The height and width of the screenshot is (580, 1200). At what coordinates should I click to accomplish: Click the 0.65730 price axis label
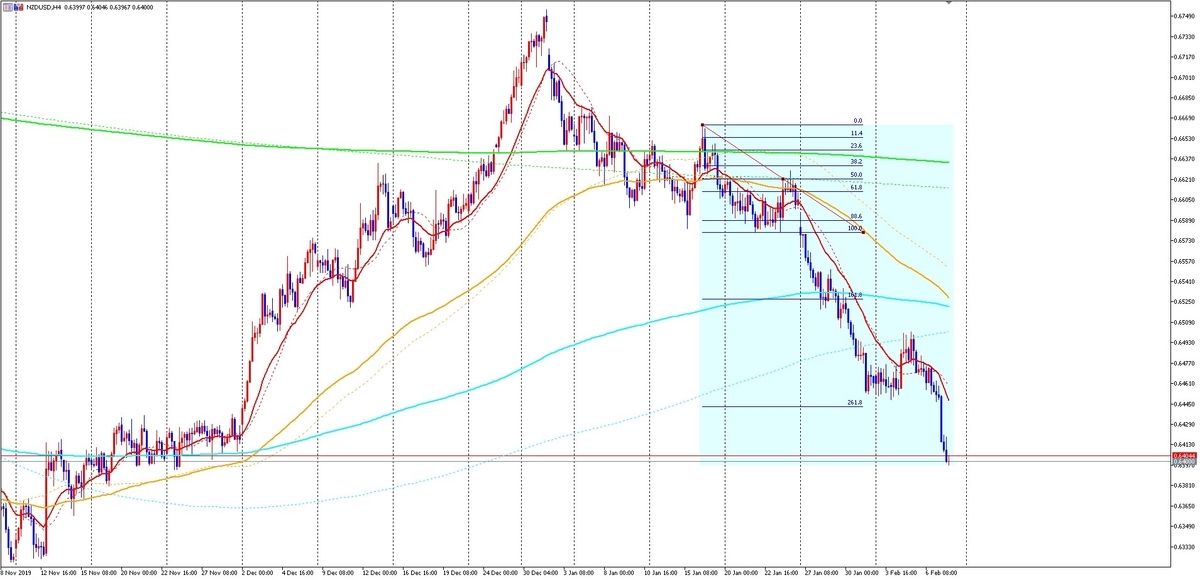pos(1184,241)
